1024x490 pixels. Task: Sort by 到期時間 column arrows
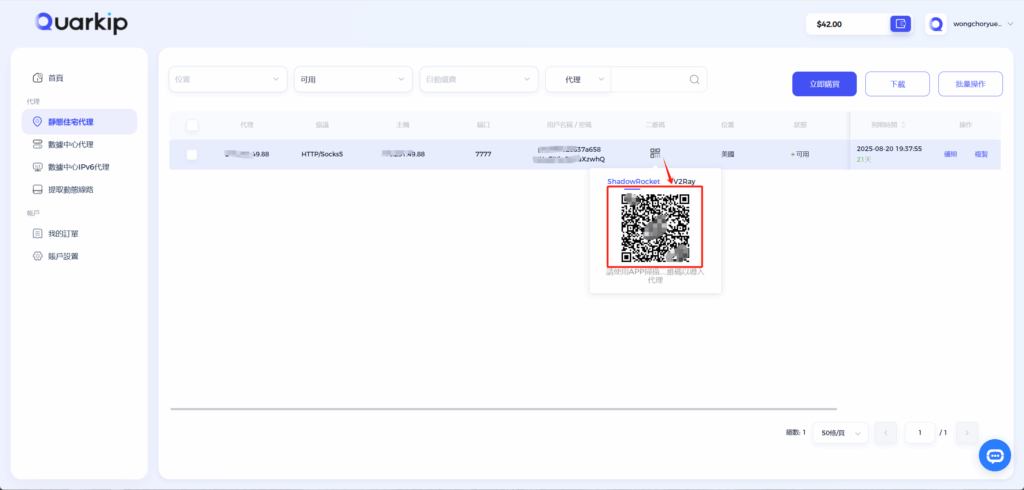(x=903, y=124)
